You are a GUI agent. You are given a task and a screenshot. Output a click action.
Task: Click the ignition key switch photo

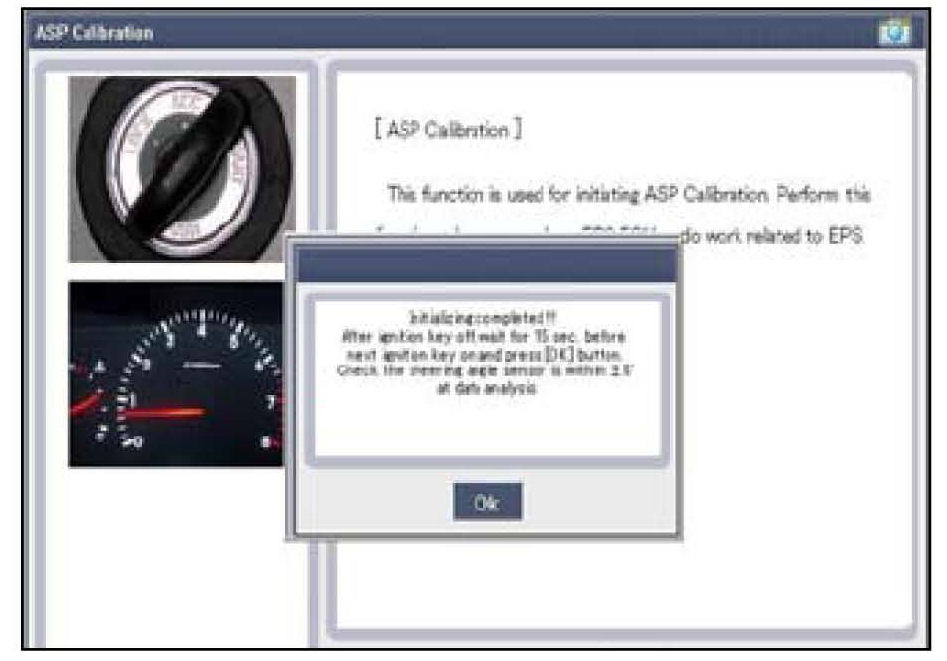coord(182,168)
